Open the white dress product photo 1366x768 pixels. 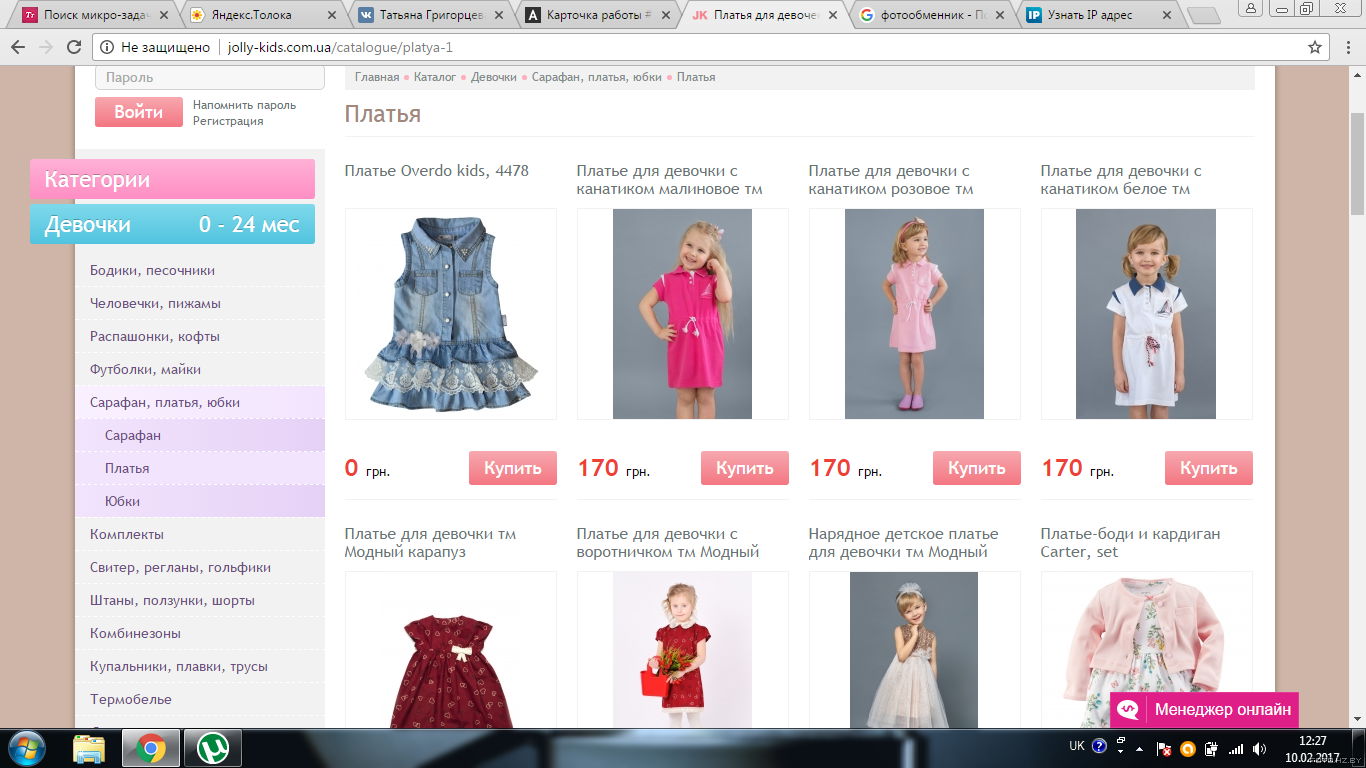click(1146, 314)
